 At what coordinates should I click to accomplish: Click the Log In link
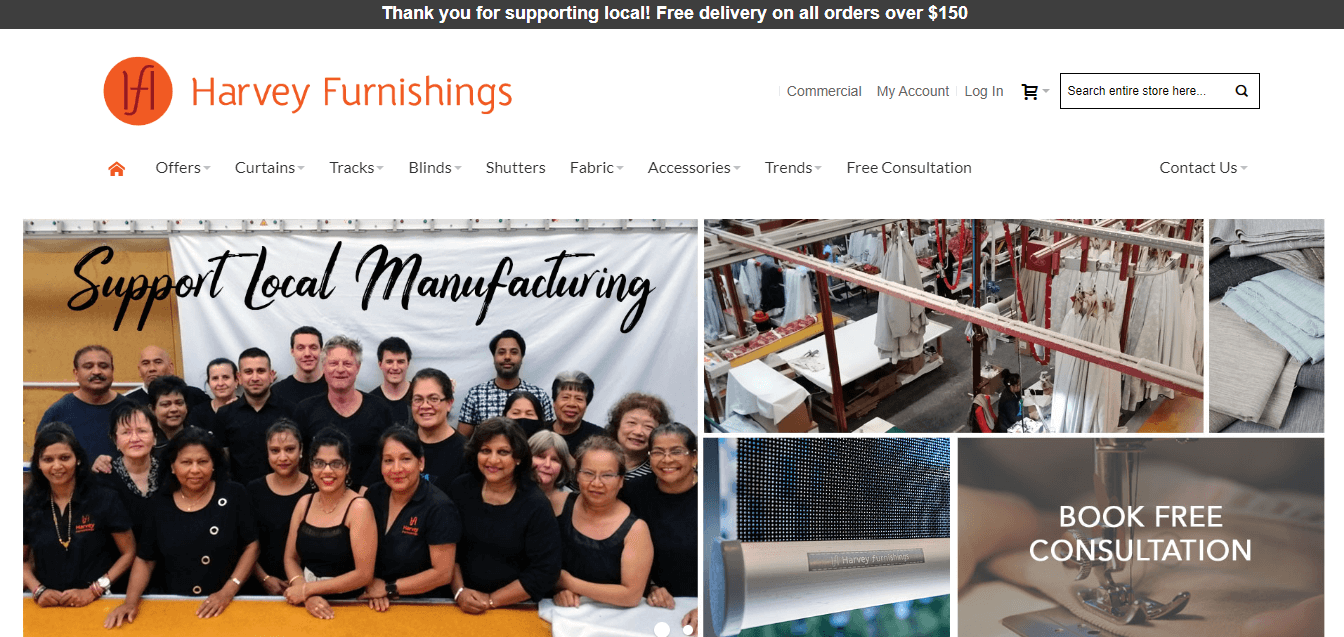tap(984, 91)
